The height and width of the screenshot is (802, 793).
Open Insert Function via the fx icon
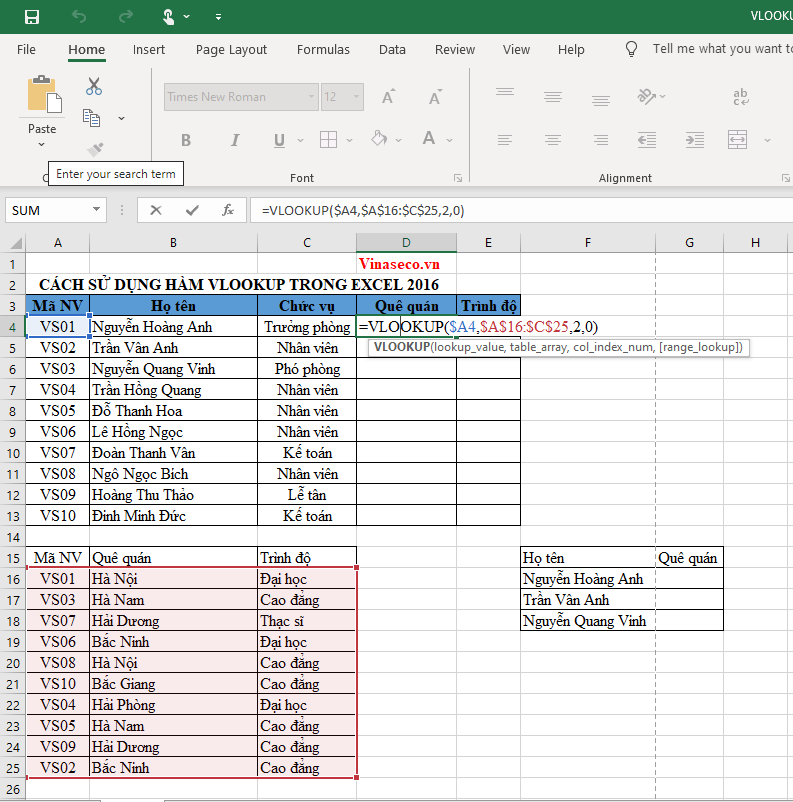[x=228, y=210]
